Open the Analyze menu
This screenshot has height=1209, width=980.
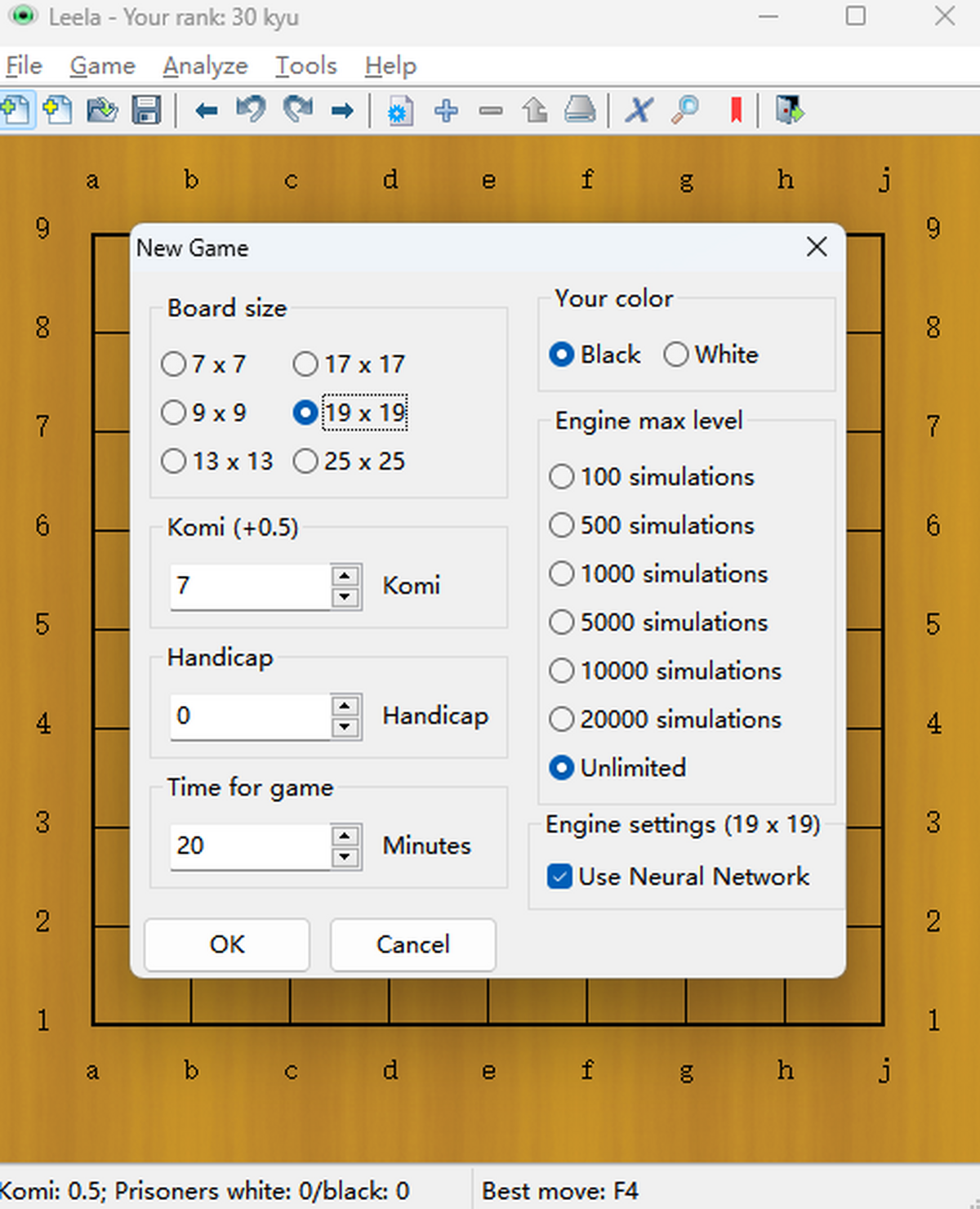(x=205, y=65)
